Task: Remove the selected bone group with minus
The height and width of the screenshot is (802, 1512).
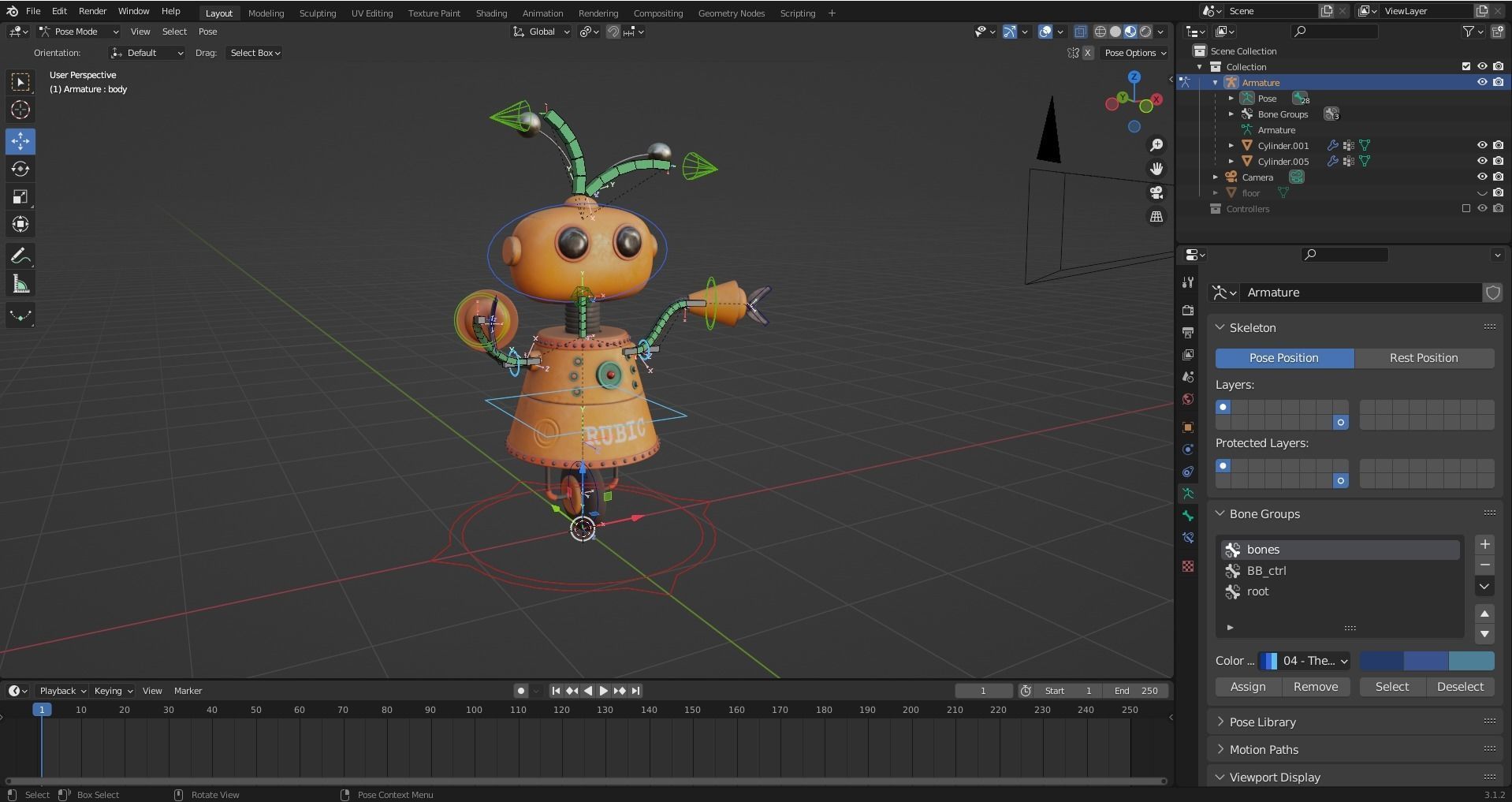Action: coord(1484,565)
